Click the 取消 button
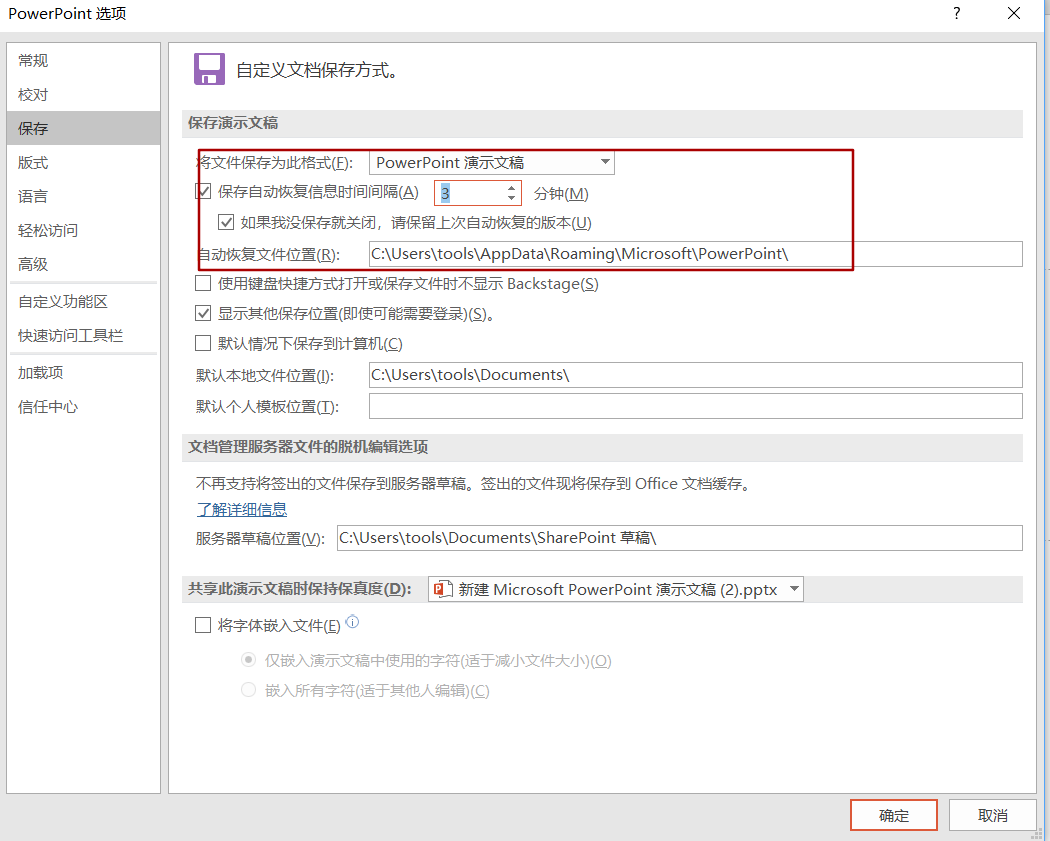This screenshot has height=841, width=1050. point(992,815)
